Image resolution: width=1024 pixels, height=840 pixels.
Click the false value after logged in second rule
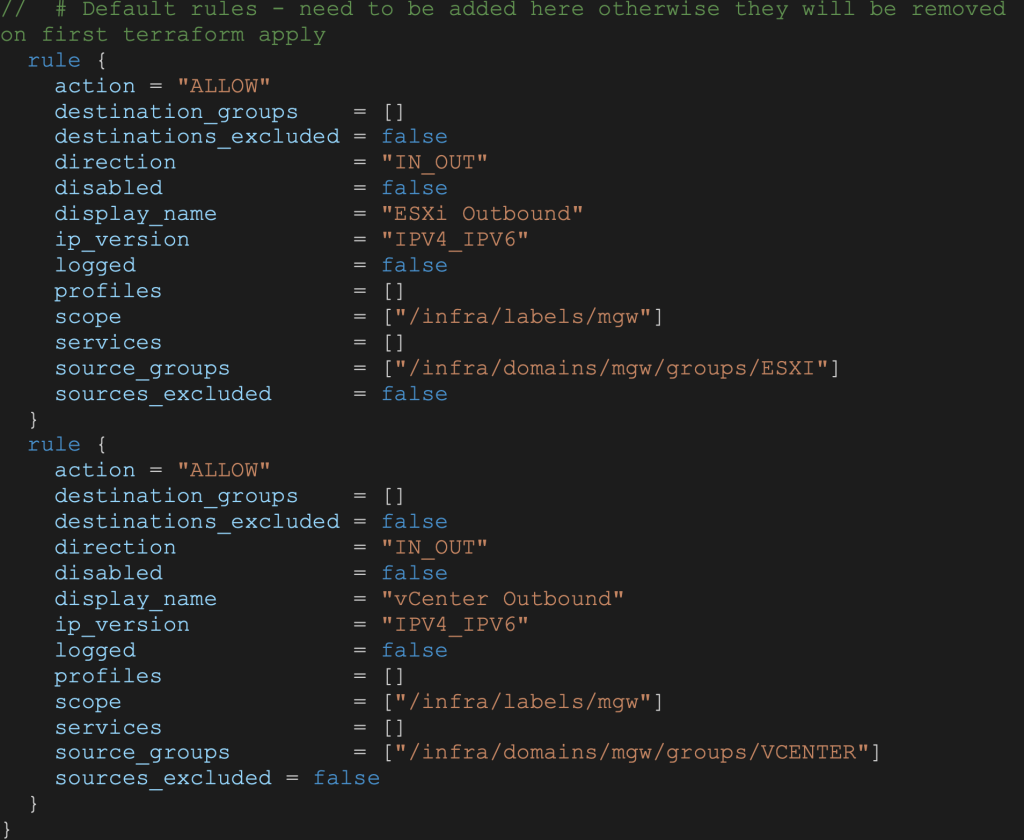(x=414, y=650)
